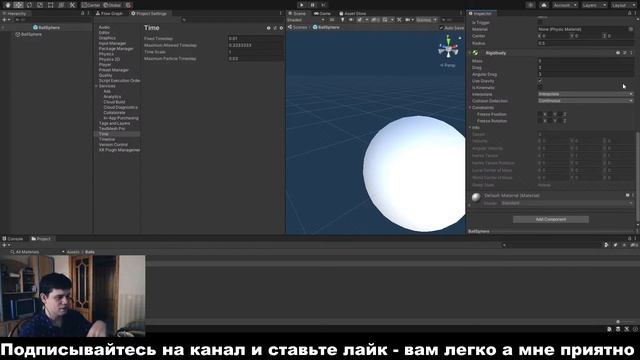Switch to the Asset Store tab

(x=353, y=13)
